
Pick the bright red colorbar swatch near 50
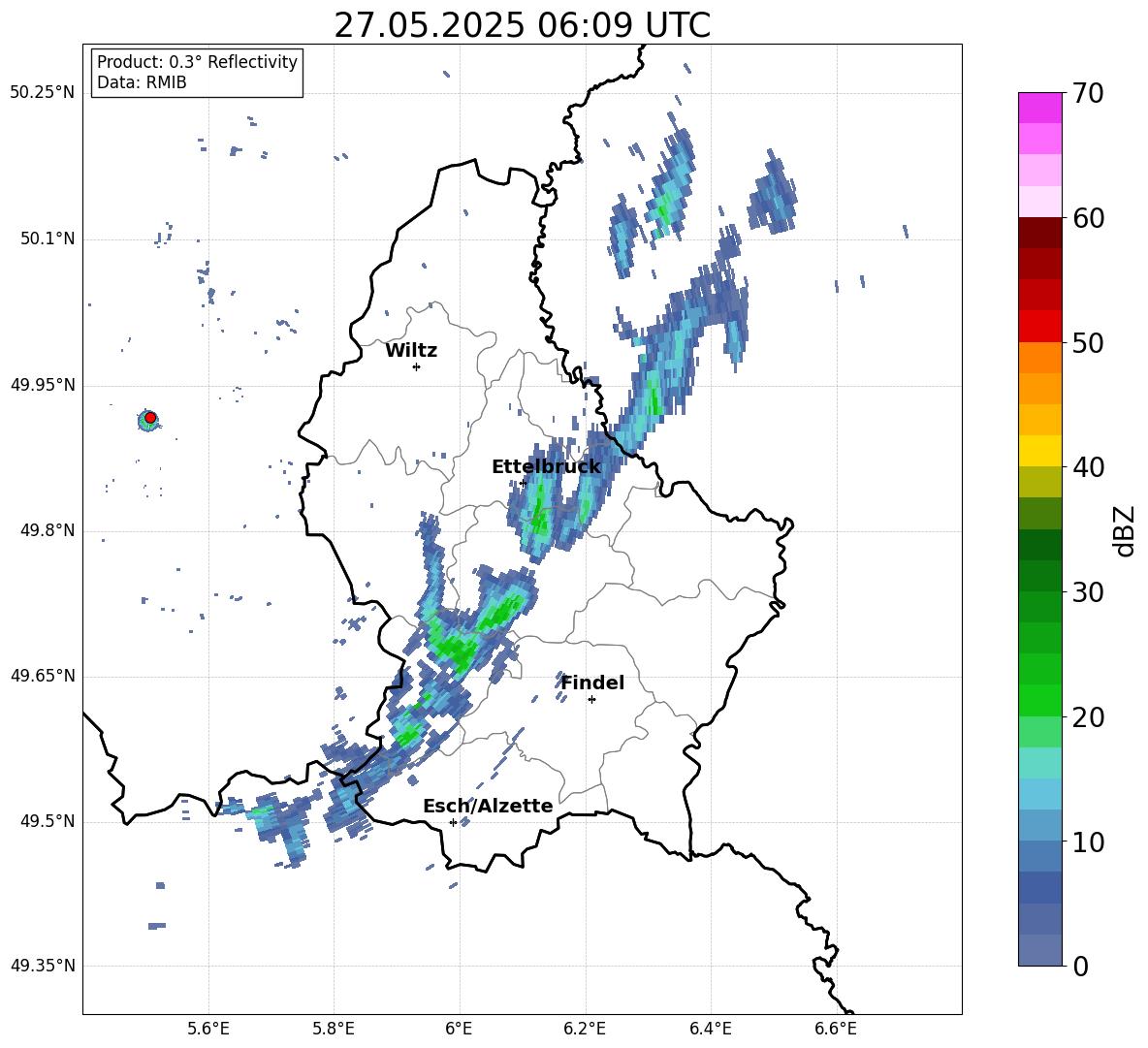(1040, 327)
